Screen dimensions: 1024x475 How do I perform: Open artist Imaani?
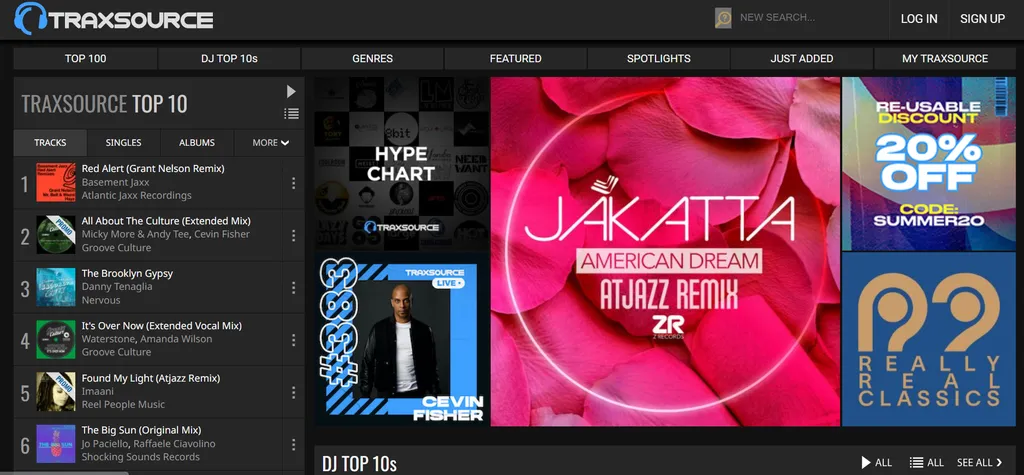(x=98, y=391)
